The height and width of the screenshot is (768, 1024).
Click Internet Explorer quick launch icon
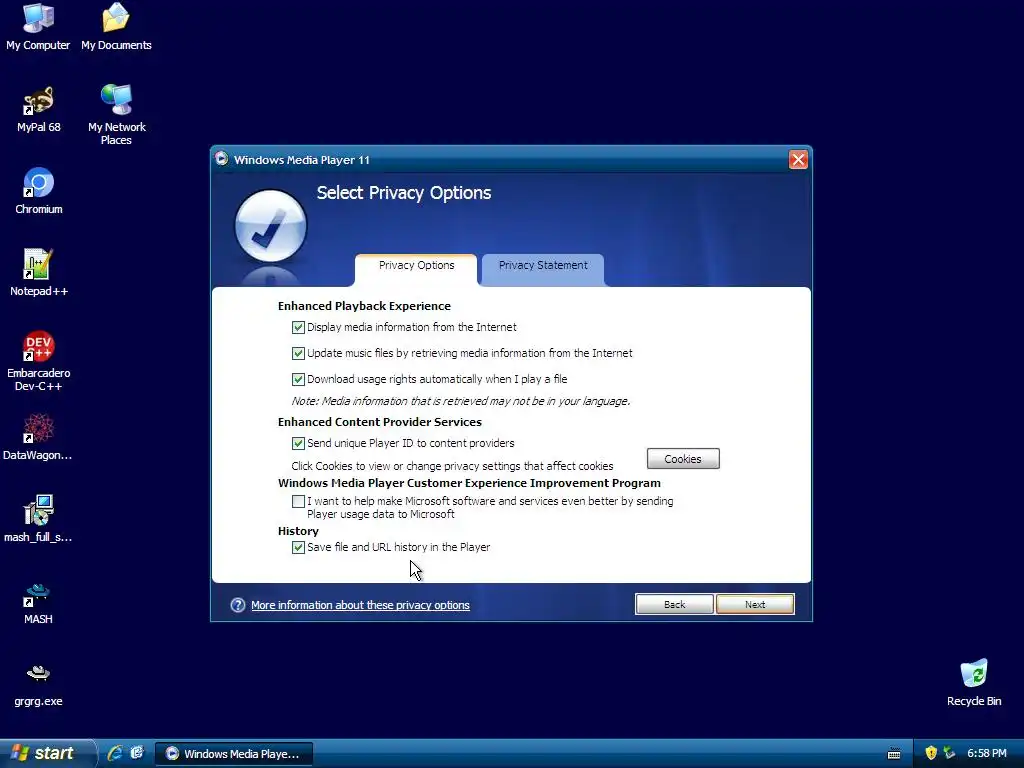tap(115, 753)
